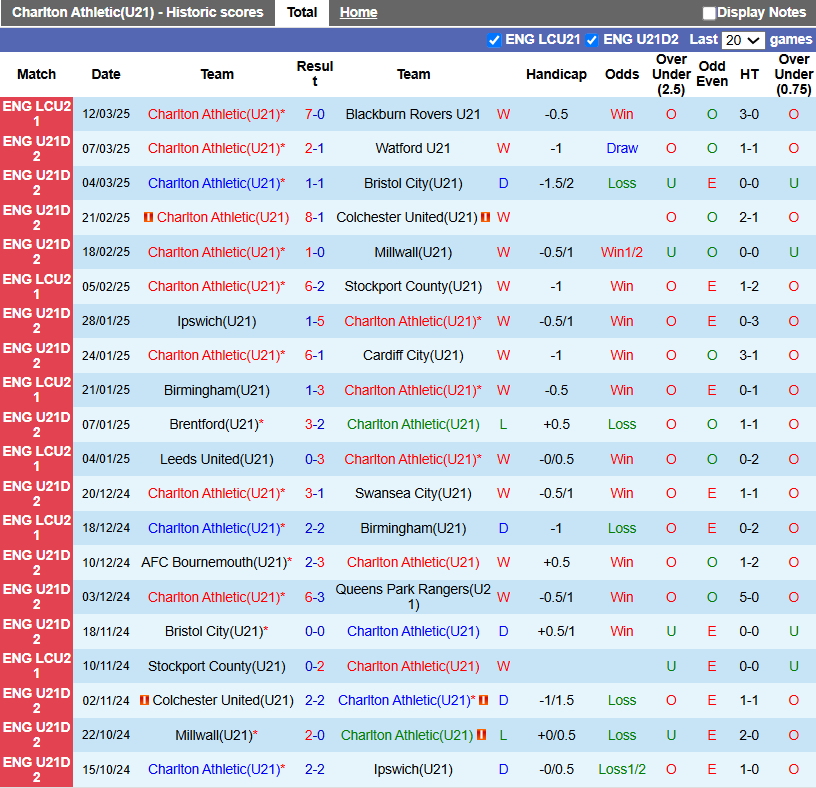Screen dimensions: 816x788
Task: Select the Odd Even column header
Action: tap(712, 74)
